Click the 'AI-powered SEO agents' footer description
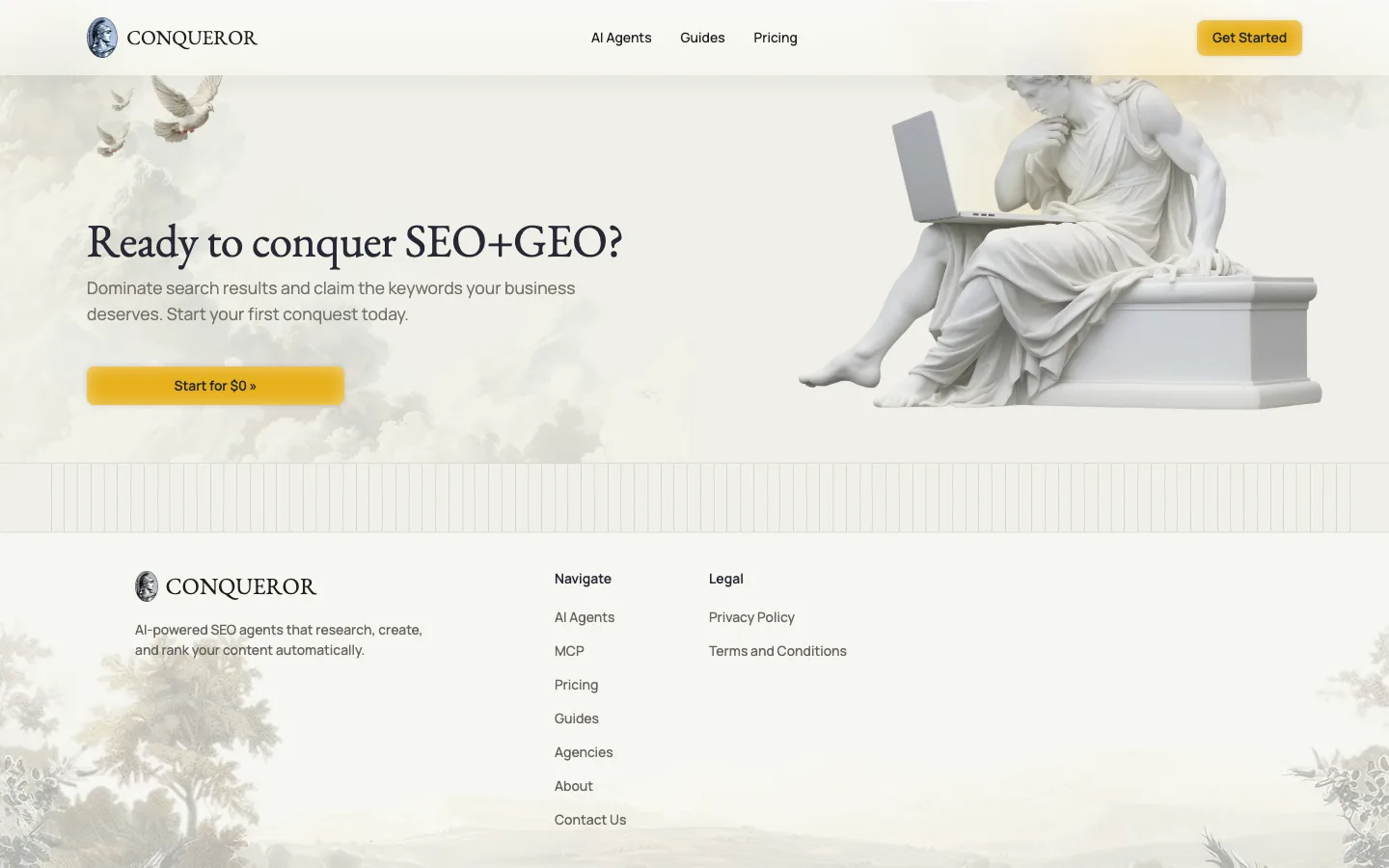 (279, 639)
